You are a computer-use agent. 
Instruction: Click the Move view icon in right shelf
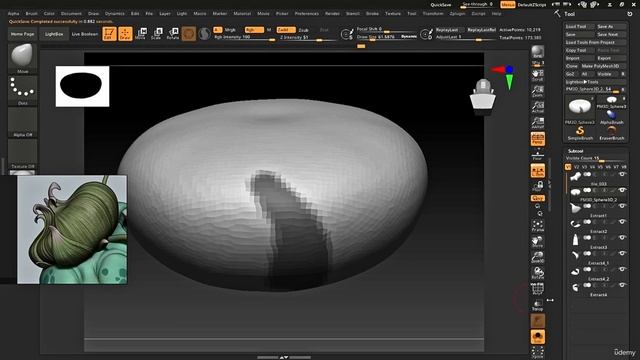pyautogui.click(x=538, y=241)
